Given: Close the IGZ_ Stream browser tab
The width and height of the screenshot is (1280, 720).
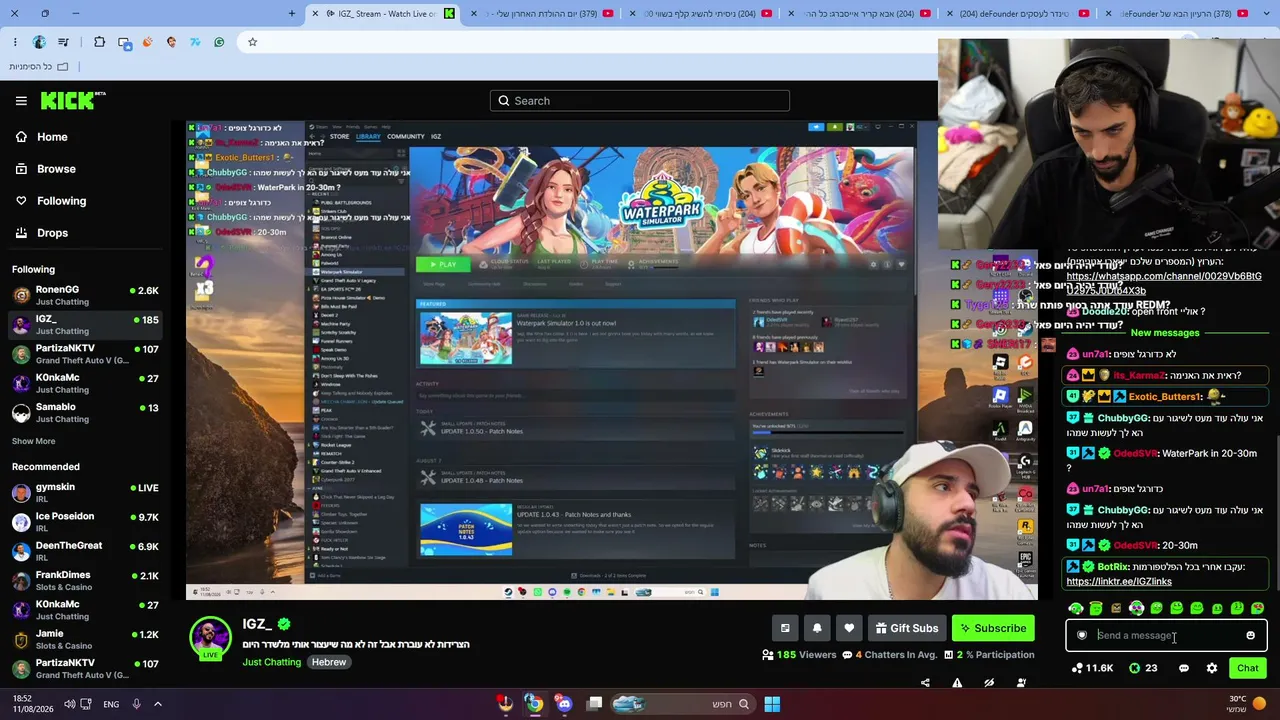Looking at the screenshot, I should [316, 13].
